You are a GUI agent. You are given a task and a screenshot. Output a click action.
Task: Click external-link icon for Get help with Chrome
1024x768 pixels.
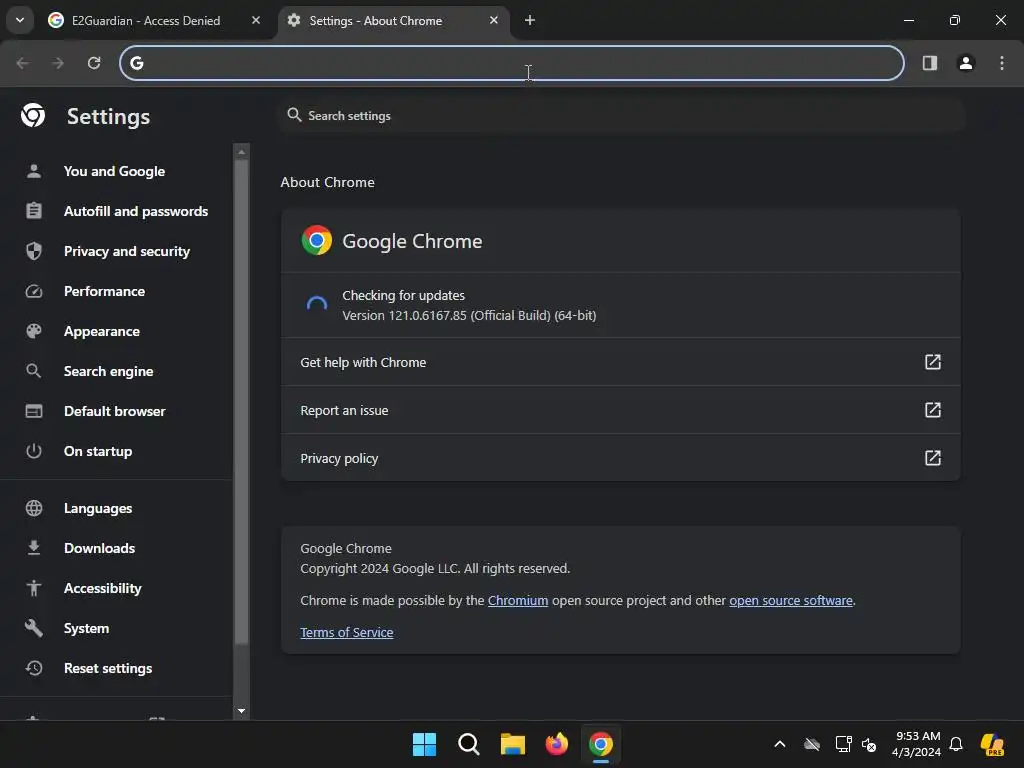(933, 362)
